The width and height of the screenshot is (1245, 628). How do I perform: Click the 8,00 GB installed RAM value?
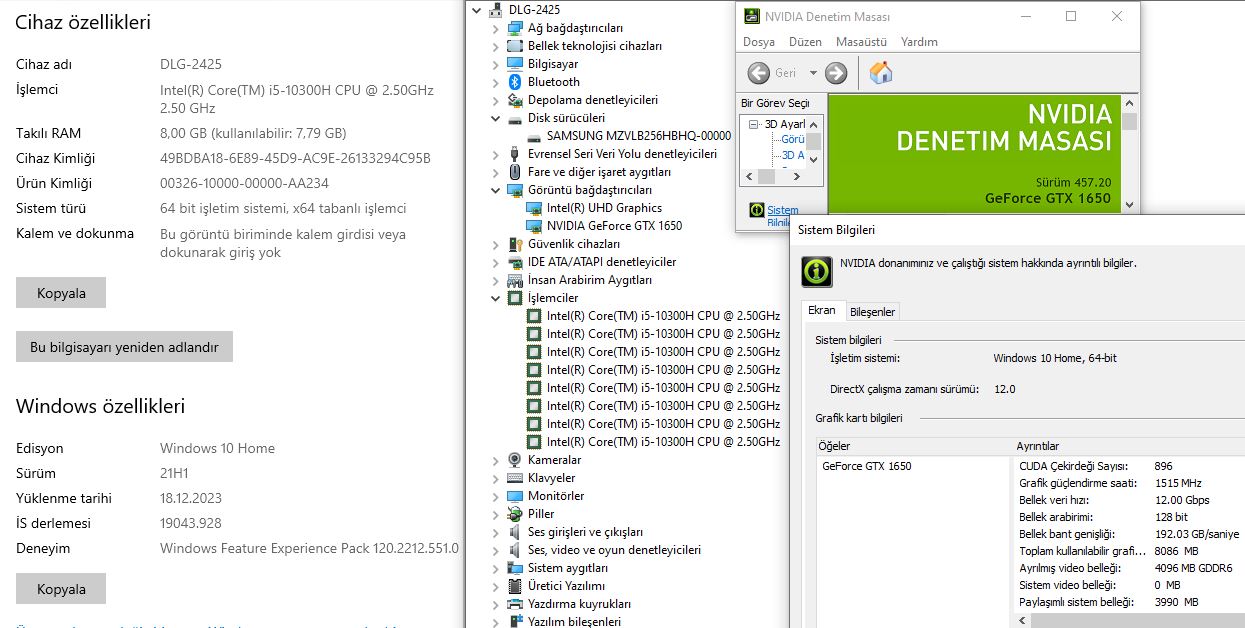point(253,133)
